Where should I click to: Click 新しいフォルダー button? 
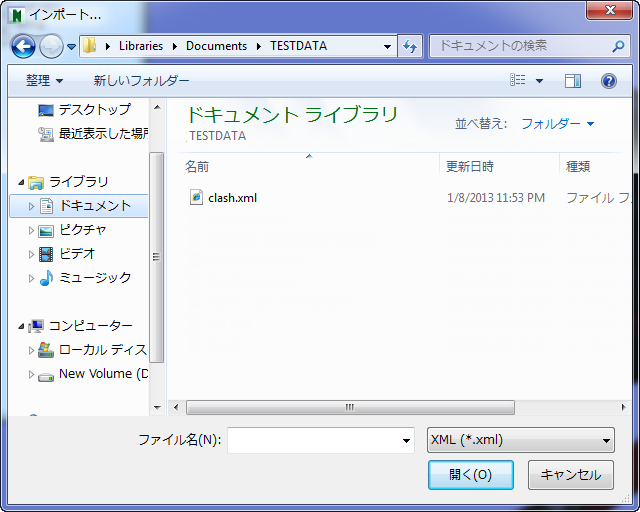click(141, 80)
